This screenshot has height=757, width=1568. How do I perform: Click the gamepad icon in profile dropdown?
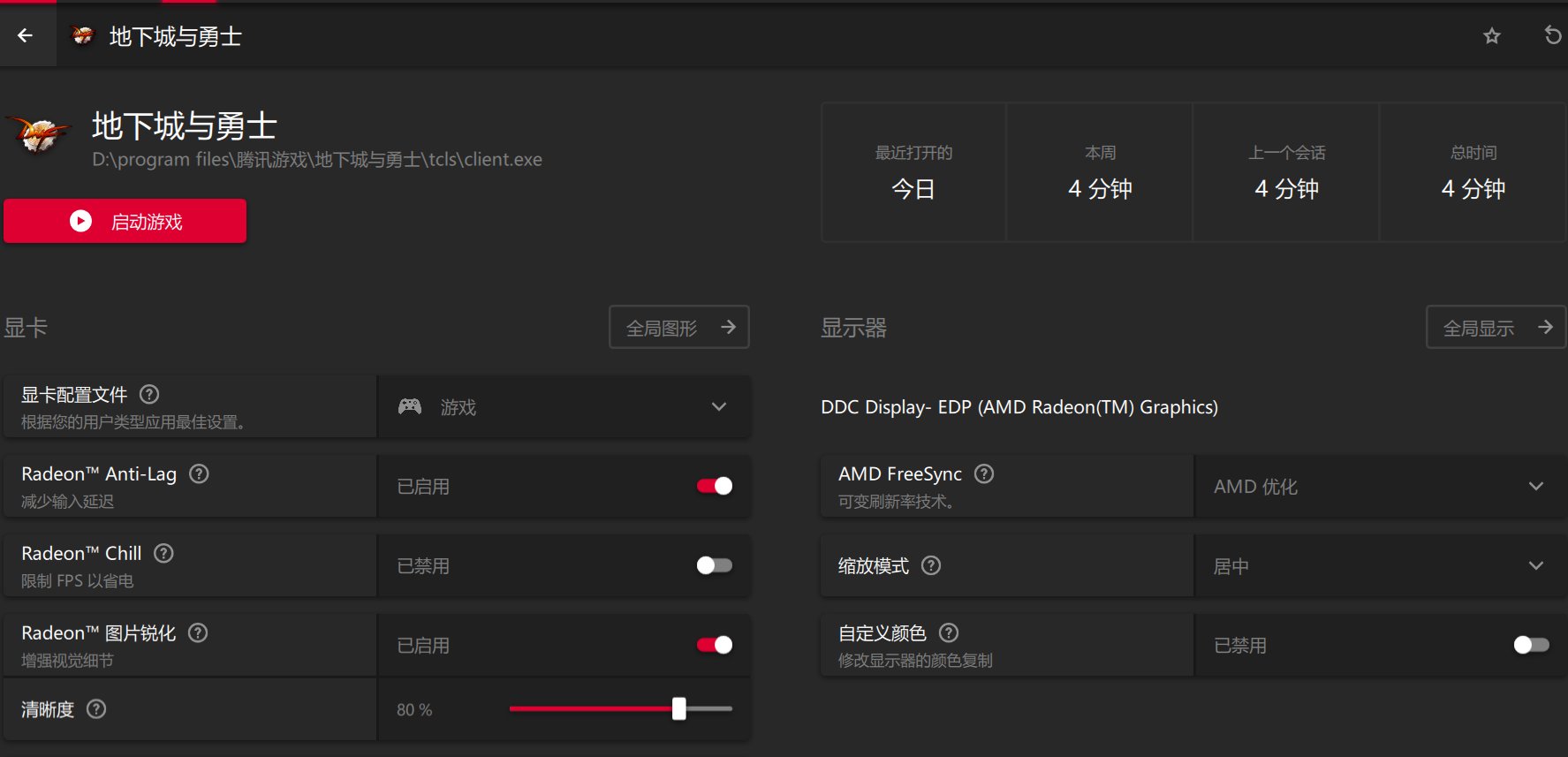click(x=410, y=406)
